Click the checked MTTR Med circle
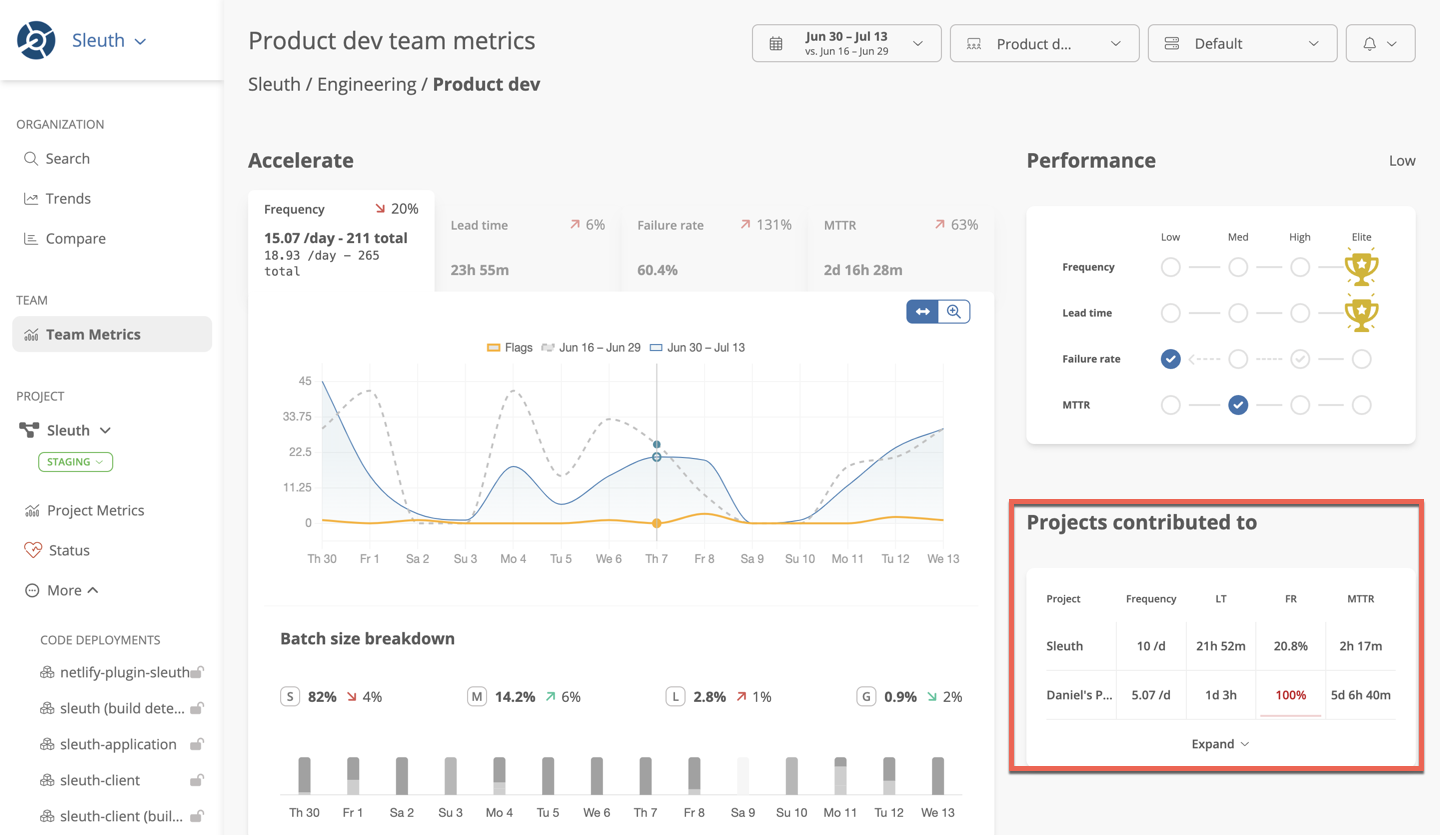 1238,405
